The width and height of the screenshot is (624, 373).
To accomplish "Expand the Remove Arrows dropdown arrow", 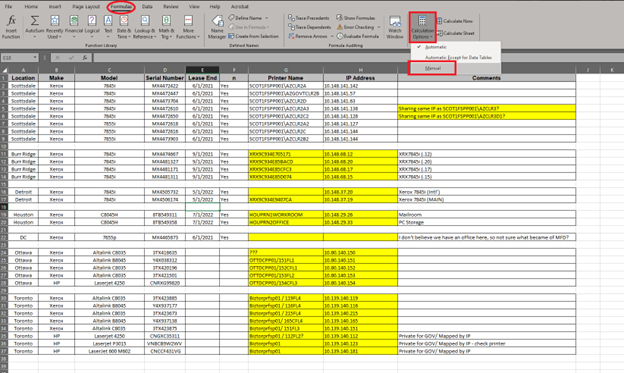I will tap(332, 36).
